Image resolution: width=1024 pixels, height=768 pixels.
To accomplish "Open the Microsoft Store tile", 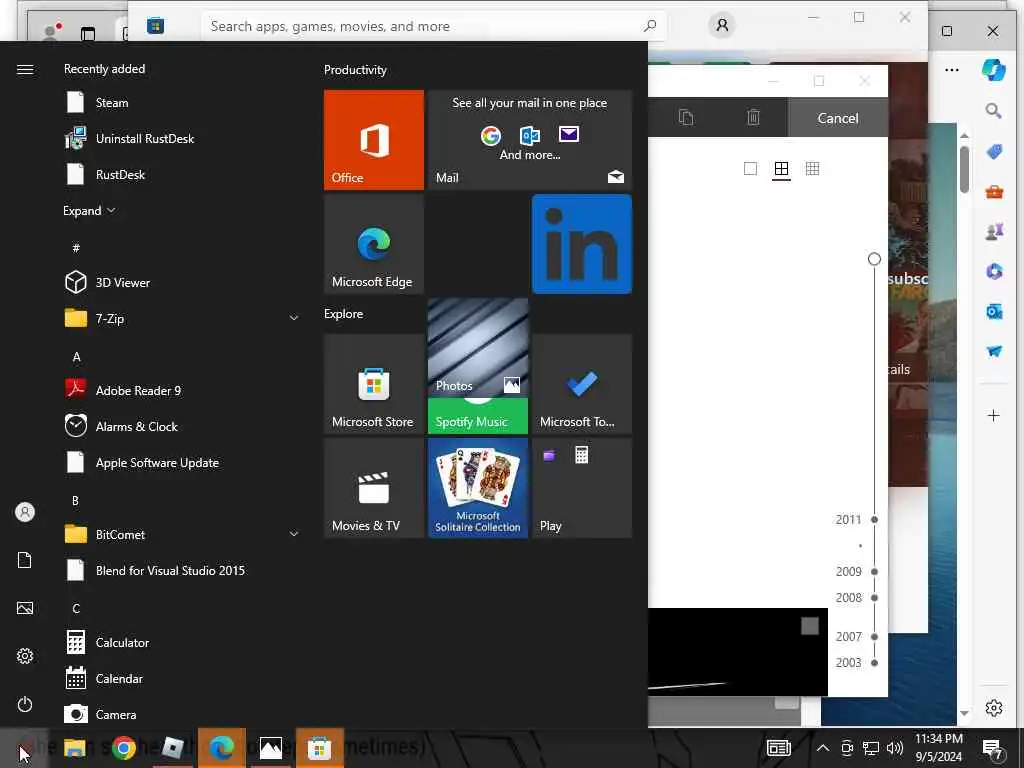I will click(374, 383).
